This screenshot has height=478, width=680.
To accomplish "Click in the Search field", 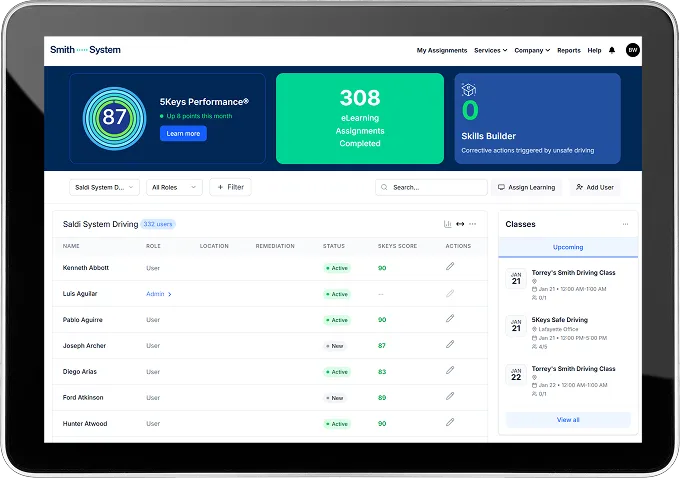I will pyautogui.click(x=431, y=187).
